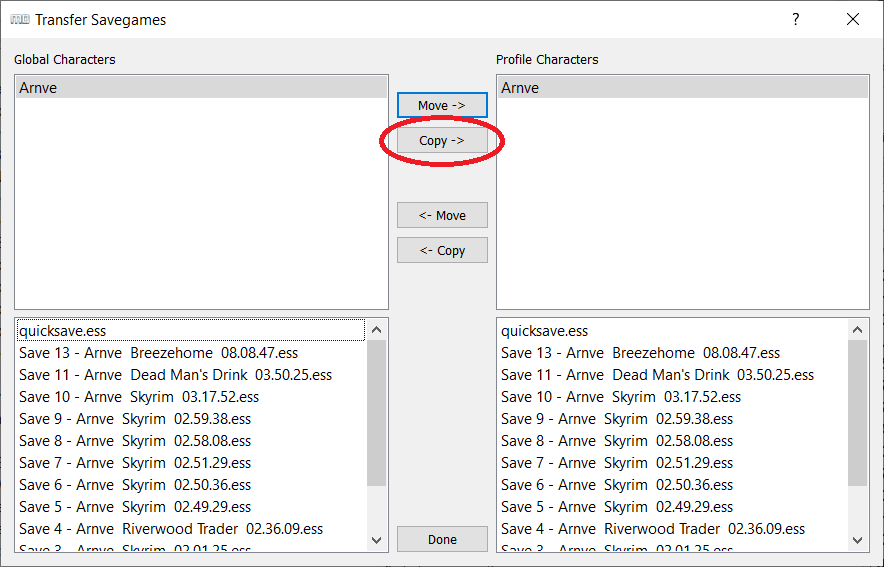Select Save 10 Skyrim 03.17.52 in profile saves
884x567 pixels.
(x=673, y=397)
